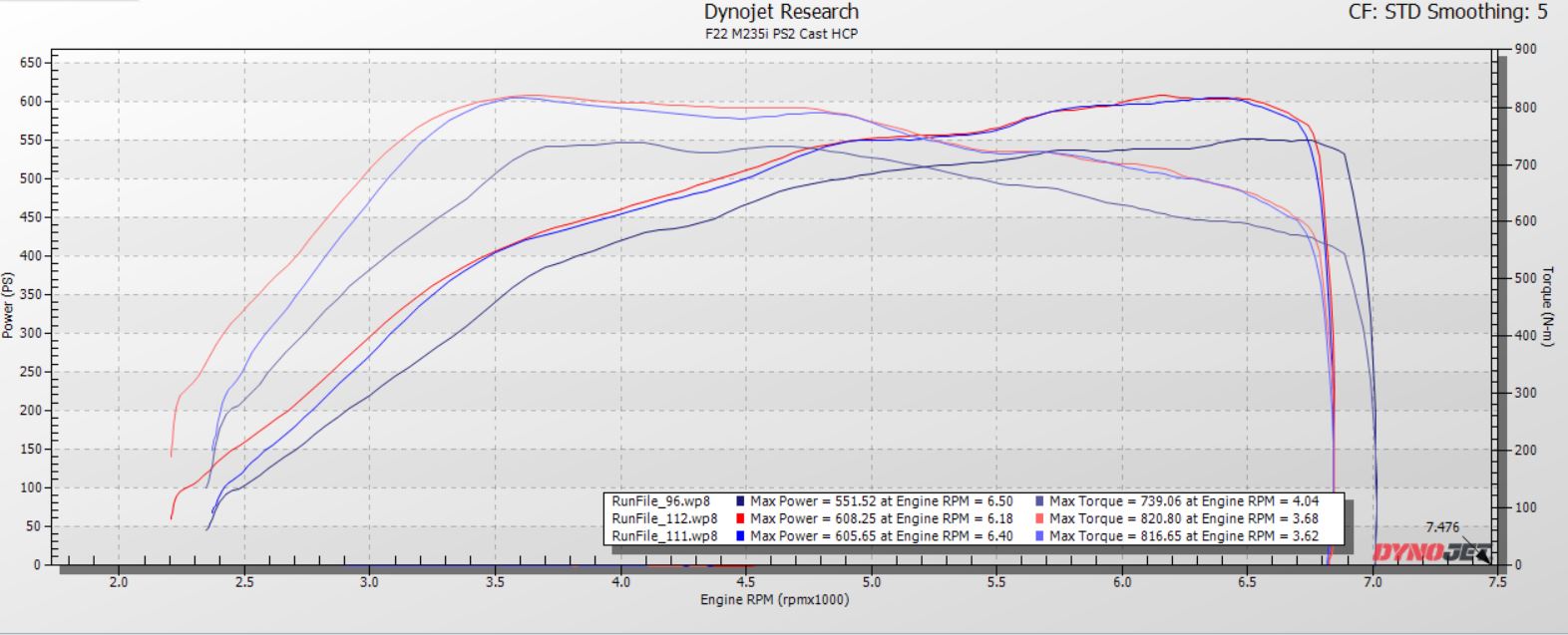Image resolution: width=1568 pixels, height=635 pixels.
Task: Click the Engine RPM (rpmx1000) axis label
Action: click(774, 599)
